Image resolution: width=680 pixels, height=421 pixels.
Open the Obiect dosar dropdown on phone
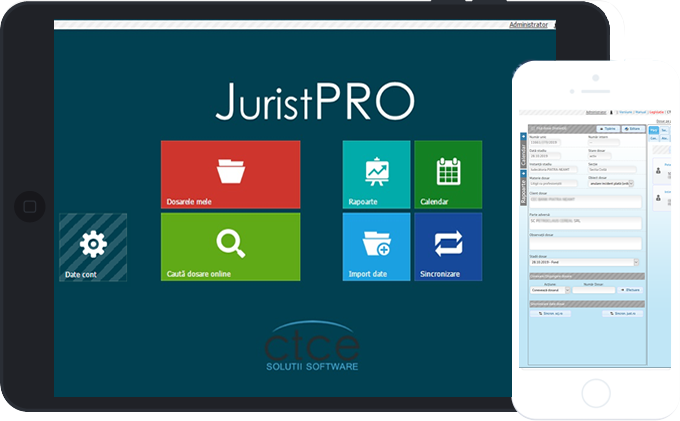coord(611,183)
